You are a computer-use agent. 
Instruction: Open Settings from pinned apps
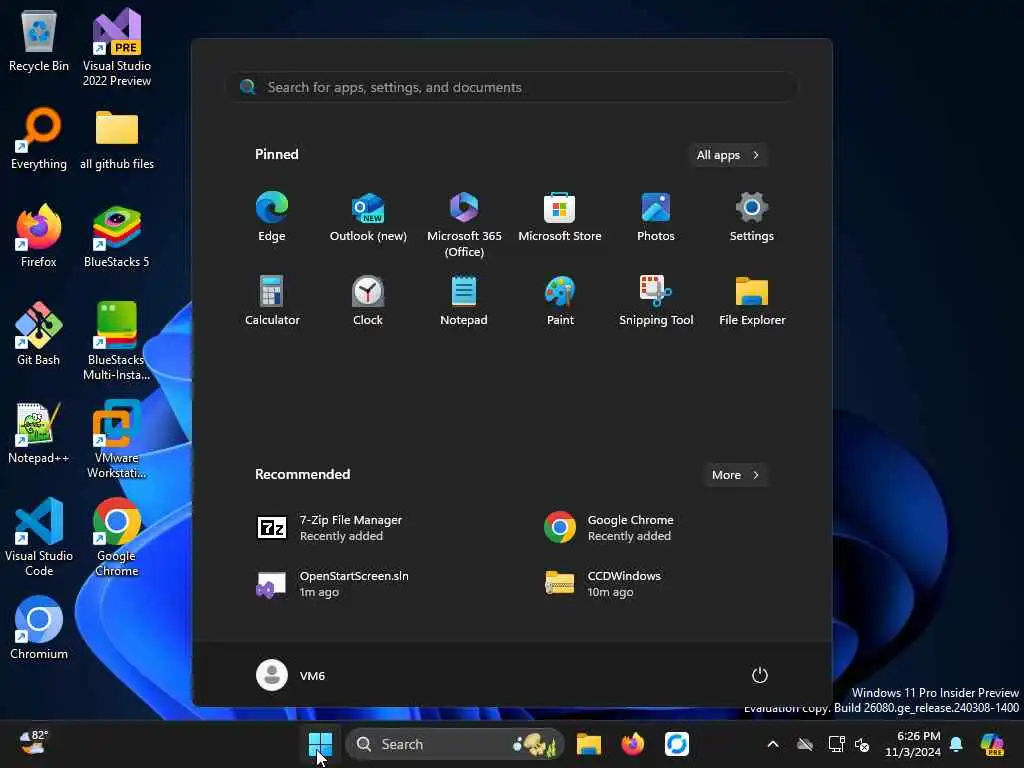pyautogui.click(x=752, y=217)
